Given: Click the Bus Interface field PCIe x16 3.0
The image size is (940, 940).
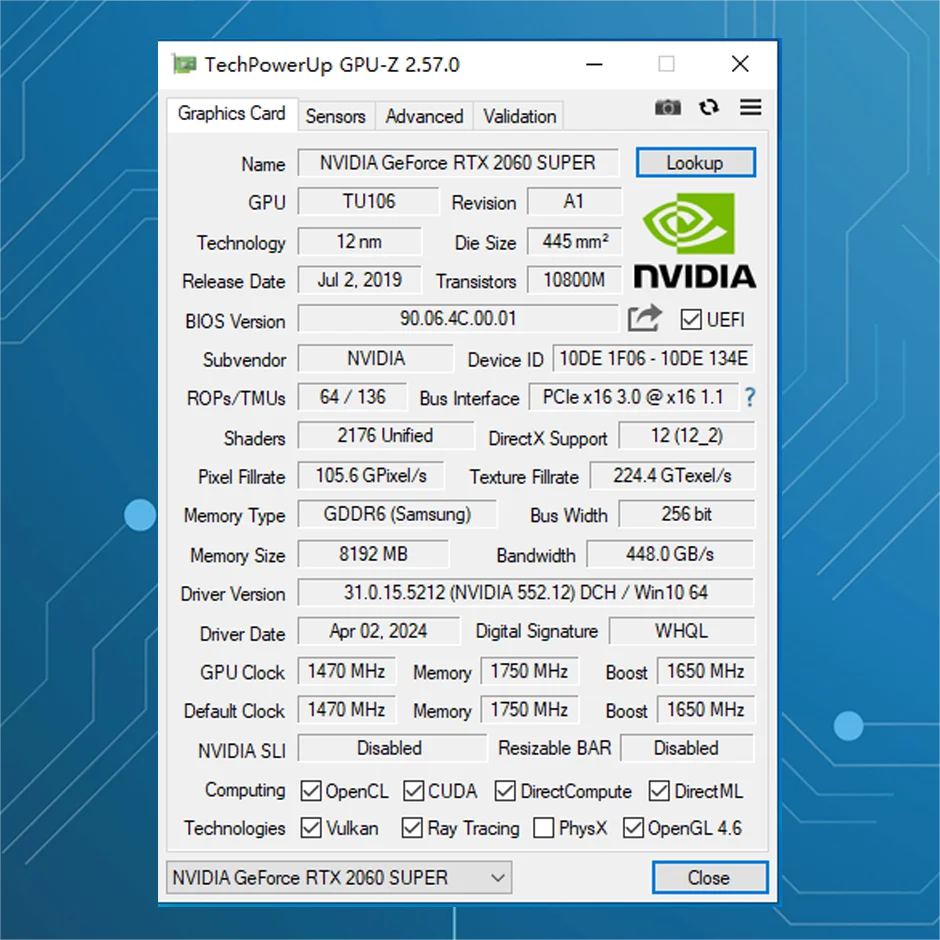Looking at the screenshot, I should tap(634, 397).
